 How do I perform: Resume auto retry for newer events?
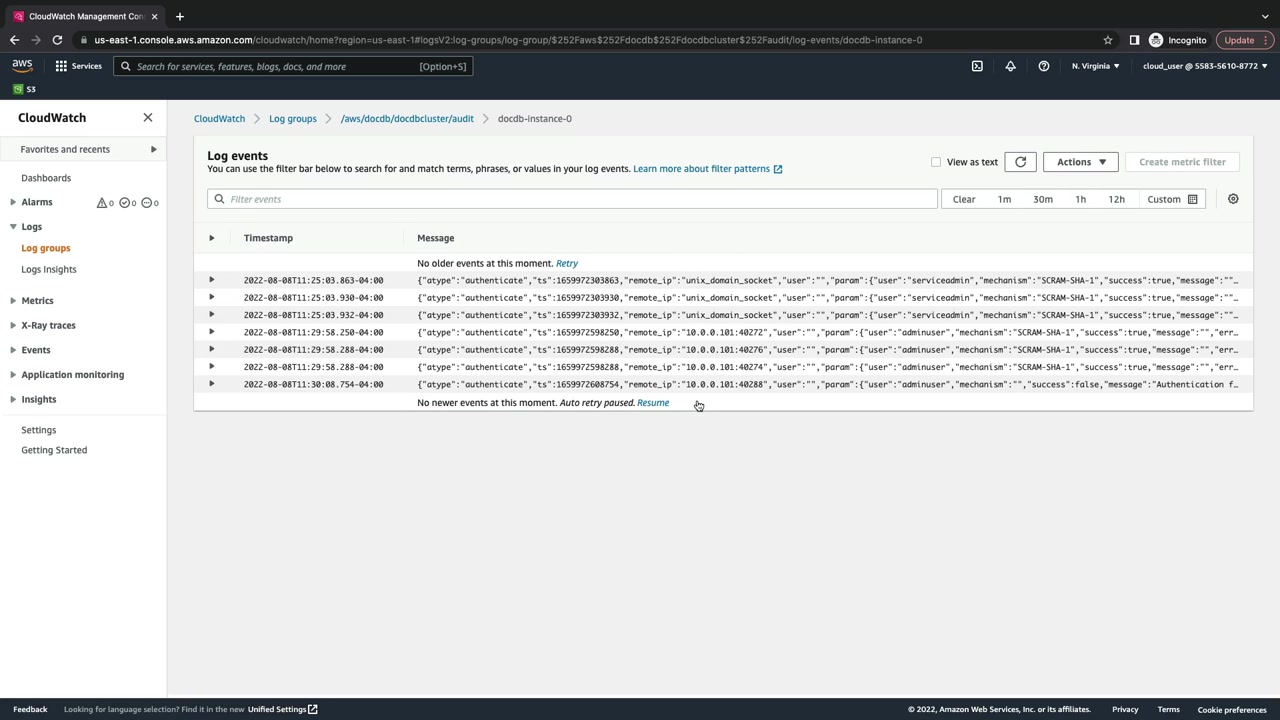pos(653,403)
